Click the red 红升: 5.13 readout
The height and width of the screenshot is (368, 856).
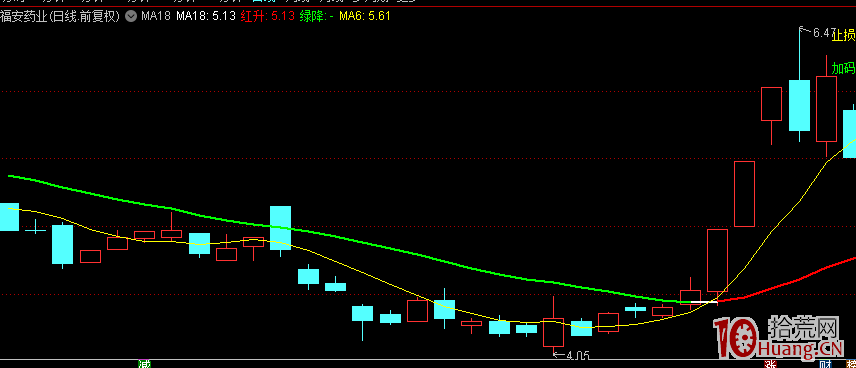point(268,16)
